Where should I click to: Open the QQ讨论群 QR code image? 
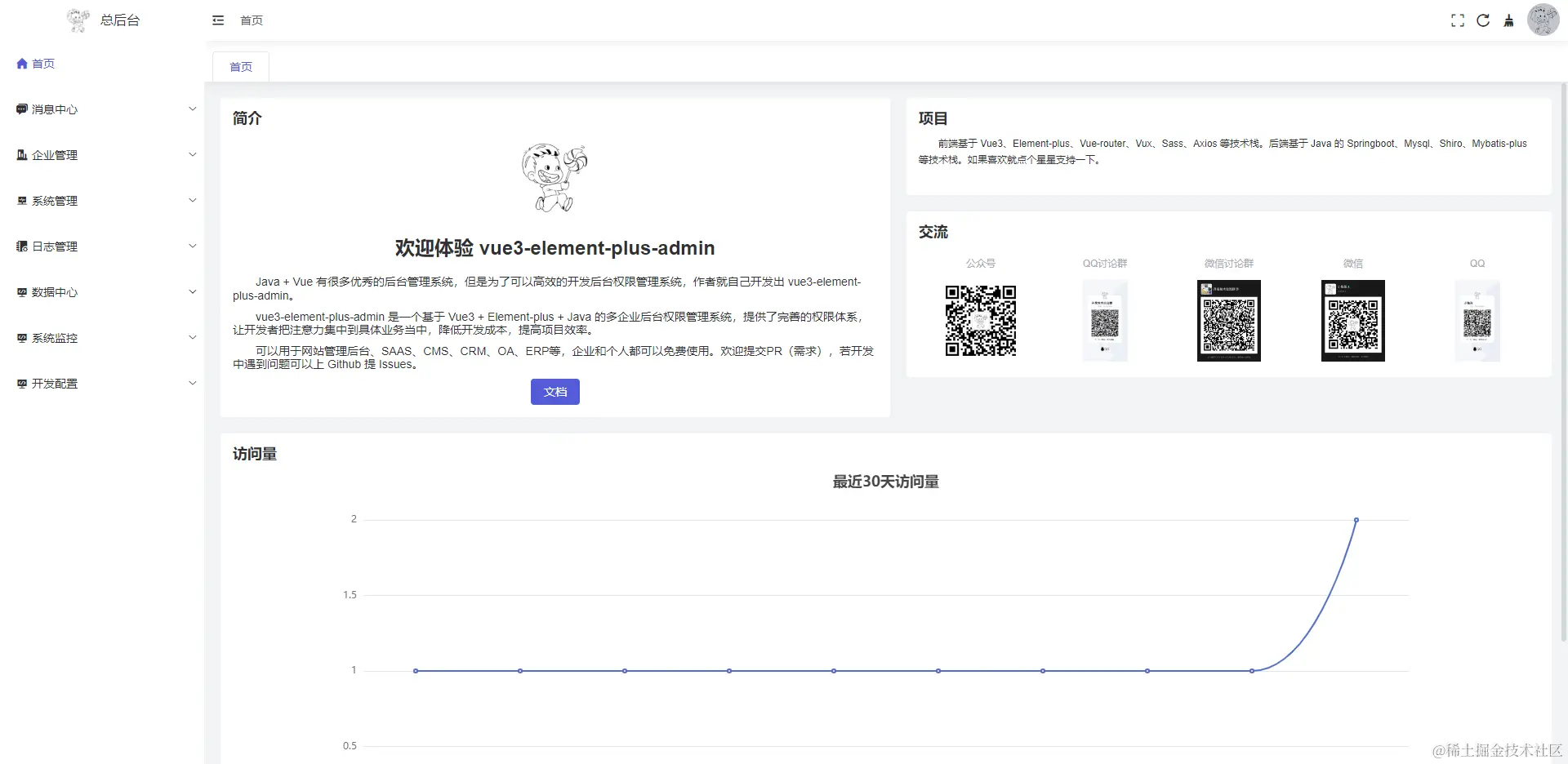[x=1105, y=321]
